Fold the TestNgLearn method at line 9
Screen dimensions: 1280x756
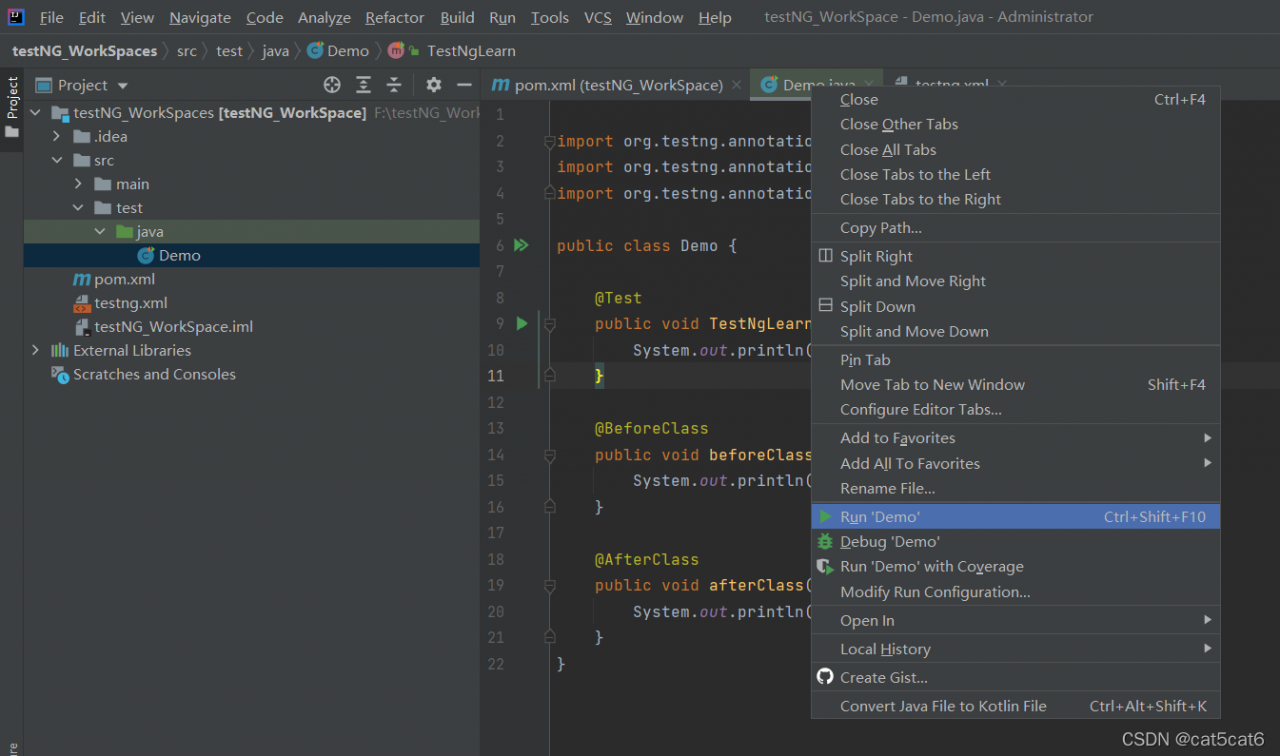549,324
